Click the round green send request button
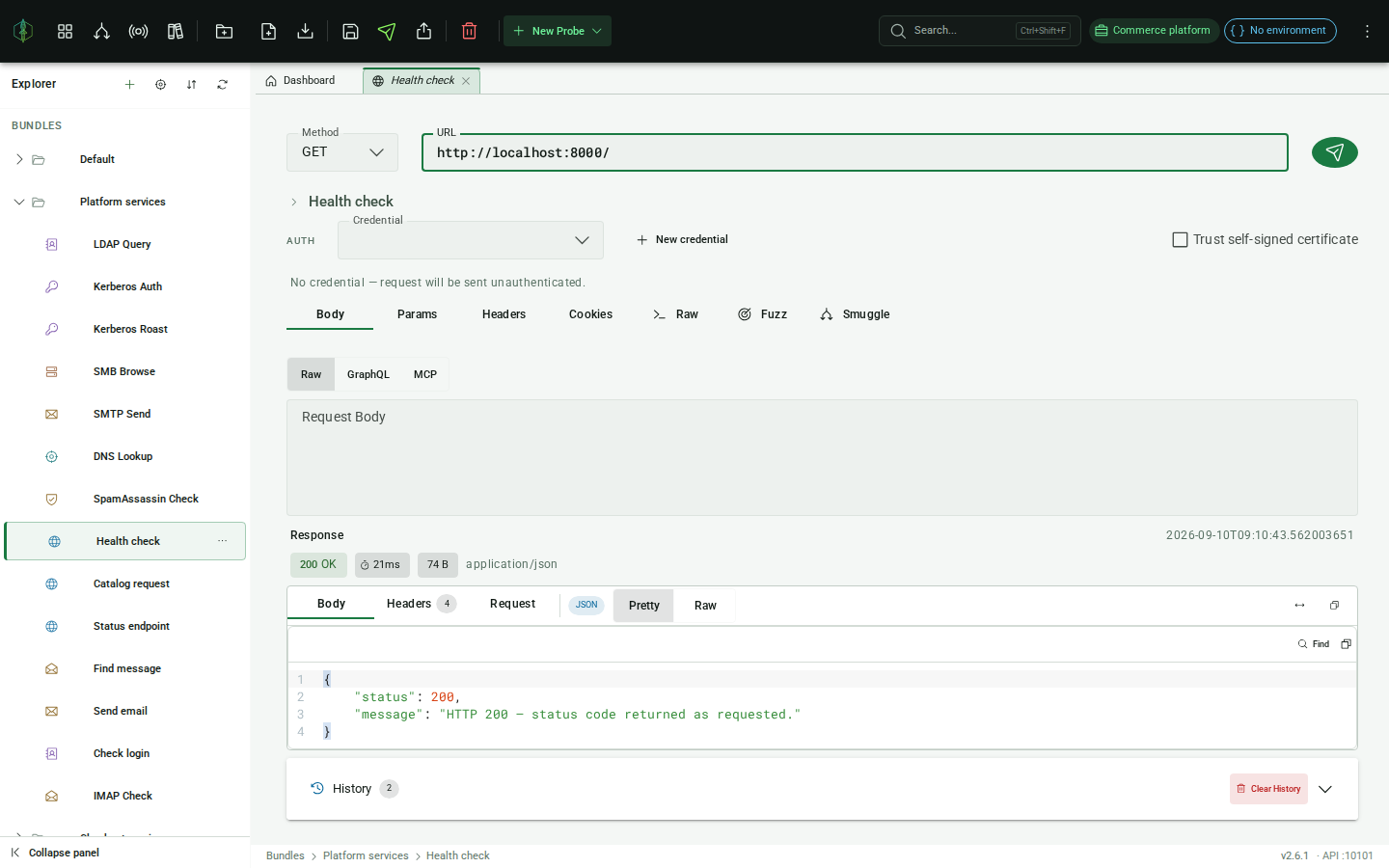The image size is (1389, 868). pyautogui.click(x=1334, y=152)
